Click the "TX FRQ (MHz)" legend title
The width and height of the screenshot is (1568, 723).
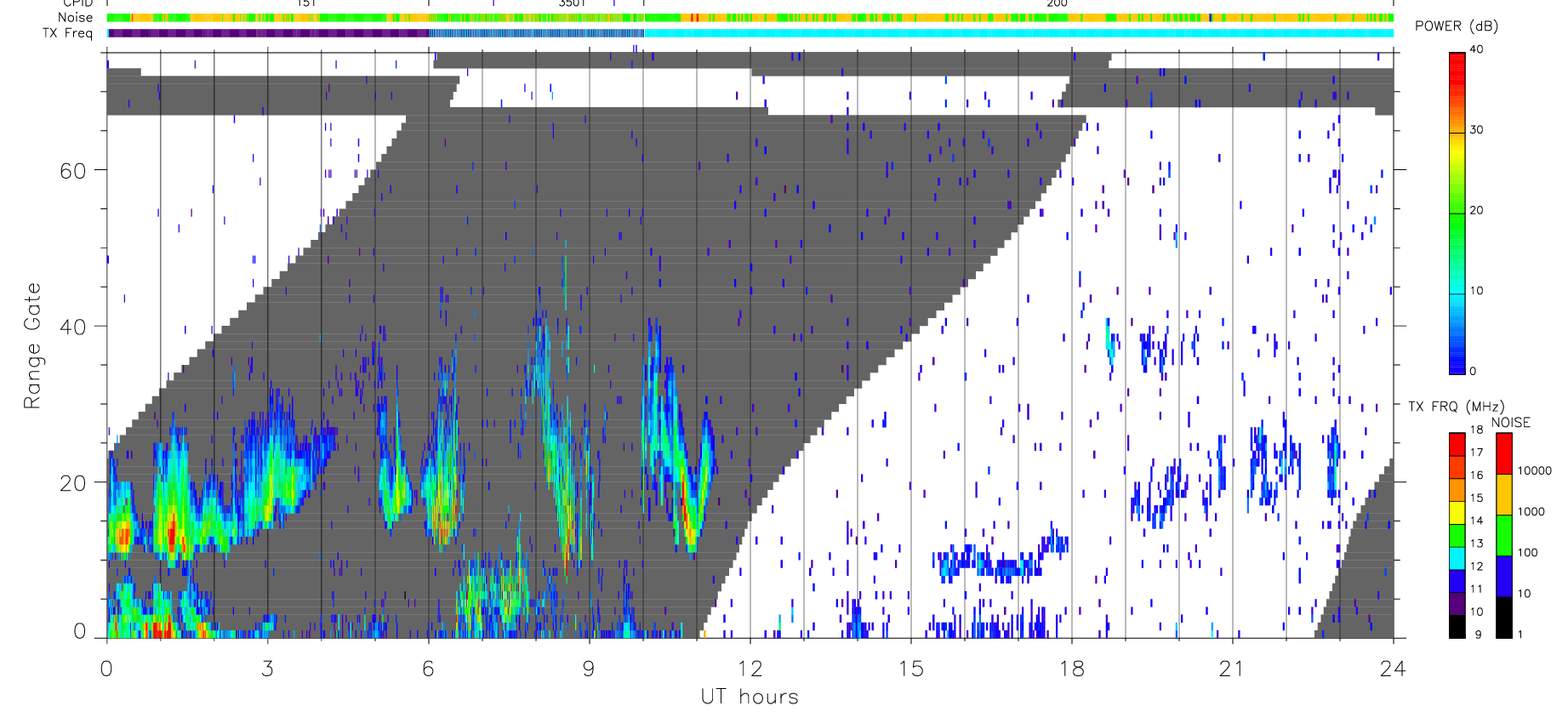(x=1456, y=407)
